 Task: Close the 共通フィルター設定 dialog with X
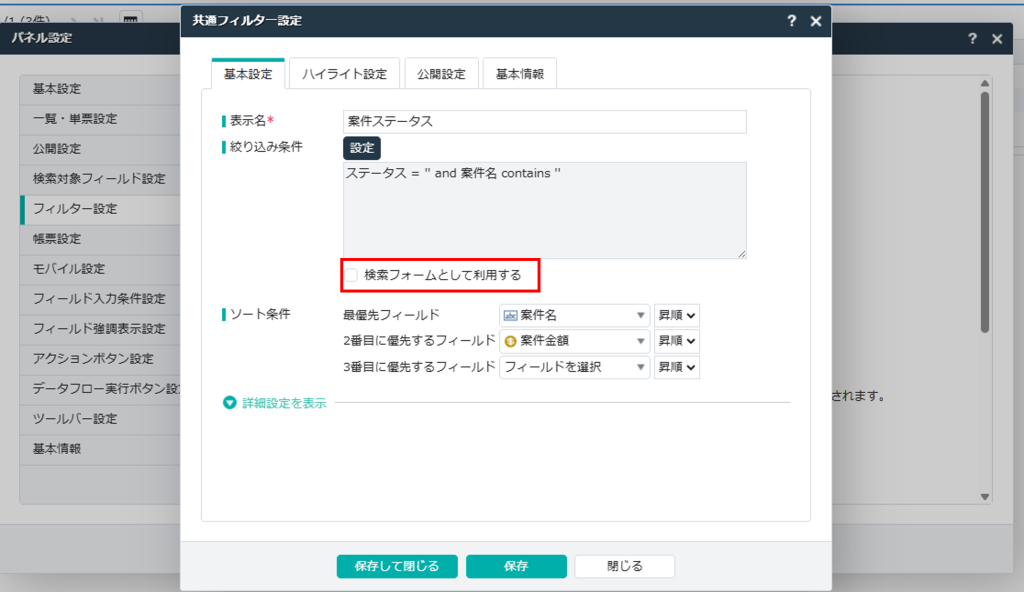[x=816, y=21]
